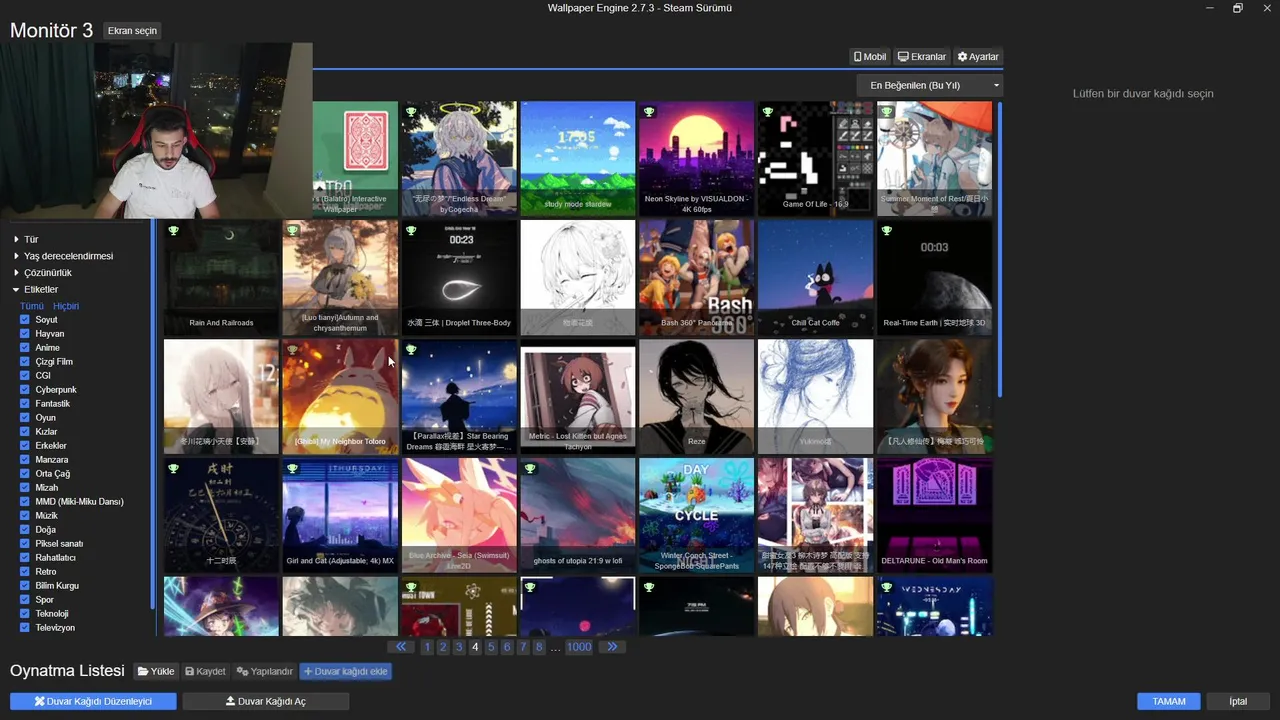This screenshot has width=1280, height=720.
Task: Click the Ekran seçin button
Action: tap(132, 31)
